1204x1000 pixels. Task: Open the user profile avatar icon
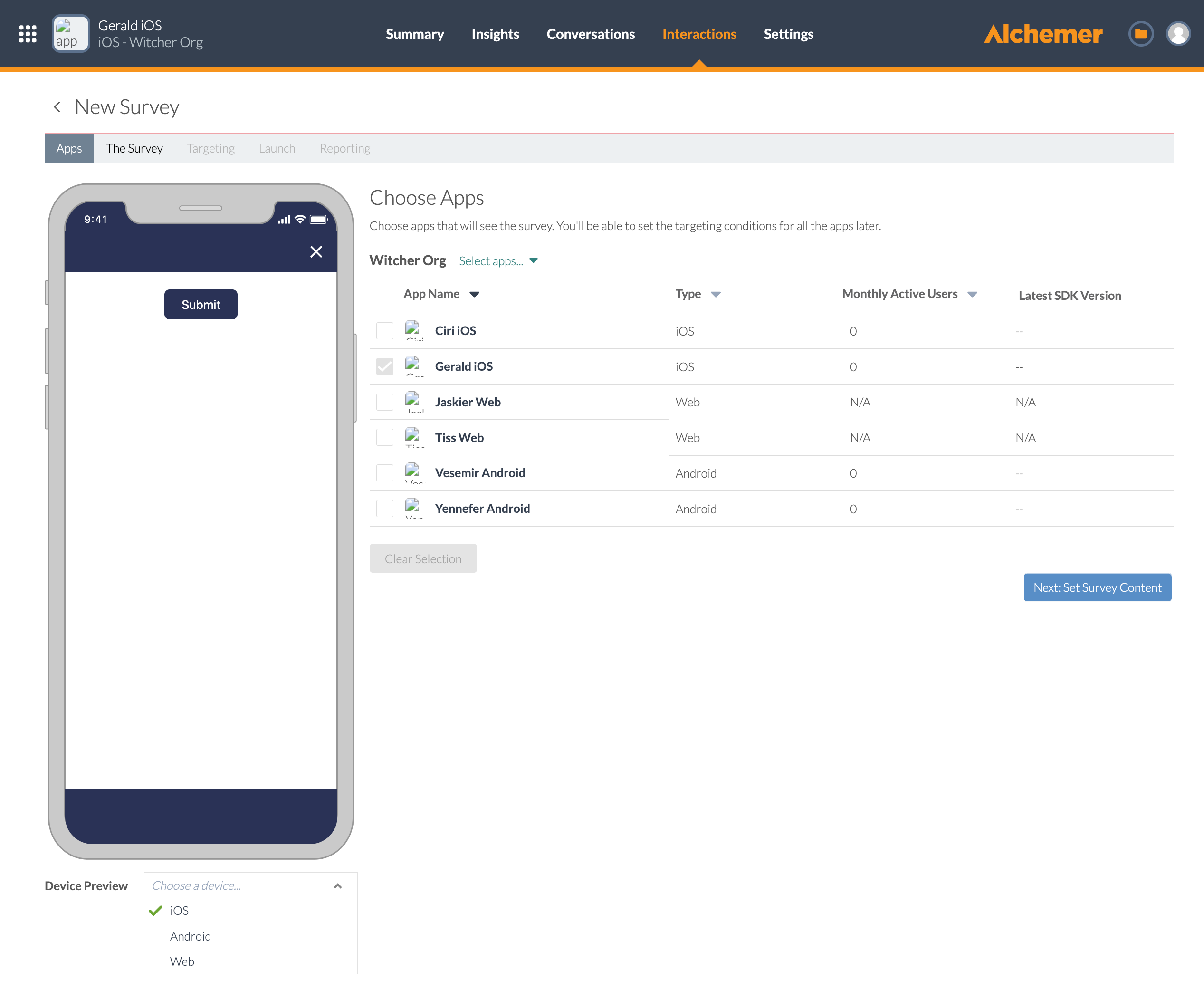pos(1177,34)
